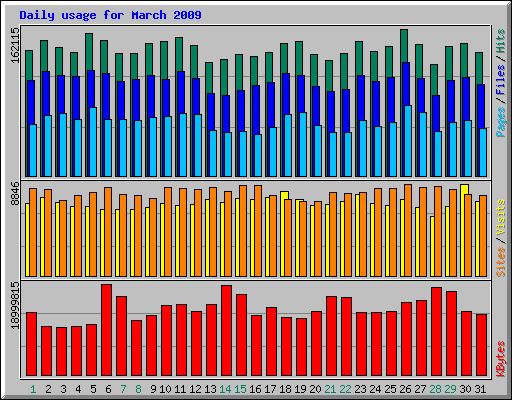The height and width of the screenshot is (400, 512).
Task: Click the 18999815 KBytes axis label
Action: pos(15,305)
